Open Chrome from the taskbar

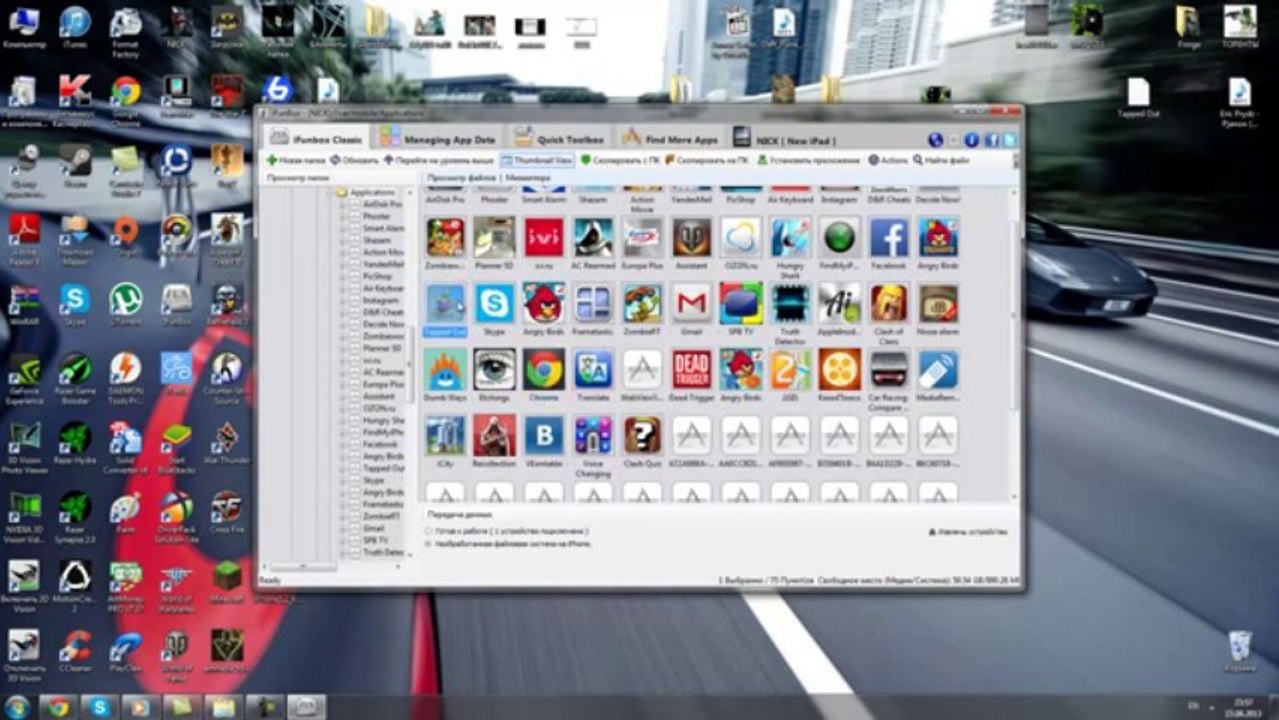tap(58, 706)
